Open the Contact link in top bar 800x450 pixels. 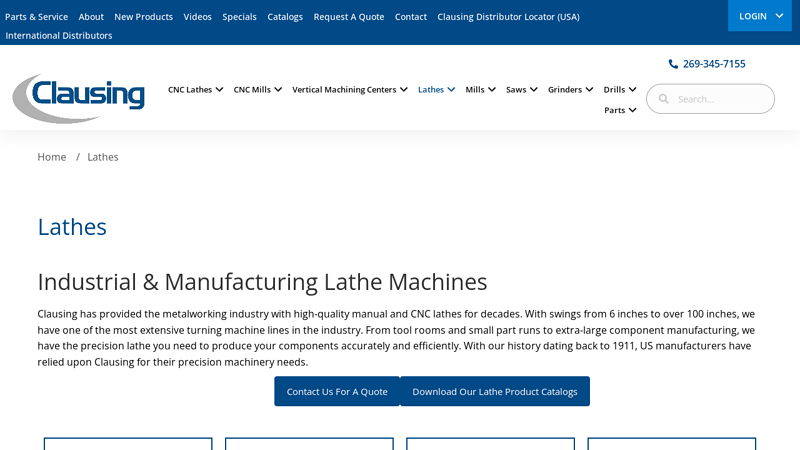[x=411, y=17]
